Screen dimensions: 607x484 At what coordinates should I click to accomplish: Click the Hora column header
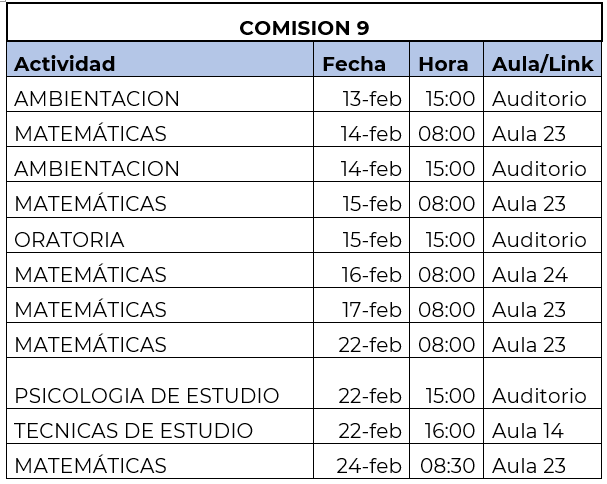pos(443,64)
